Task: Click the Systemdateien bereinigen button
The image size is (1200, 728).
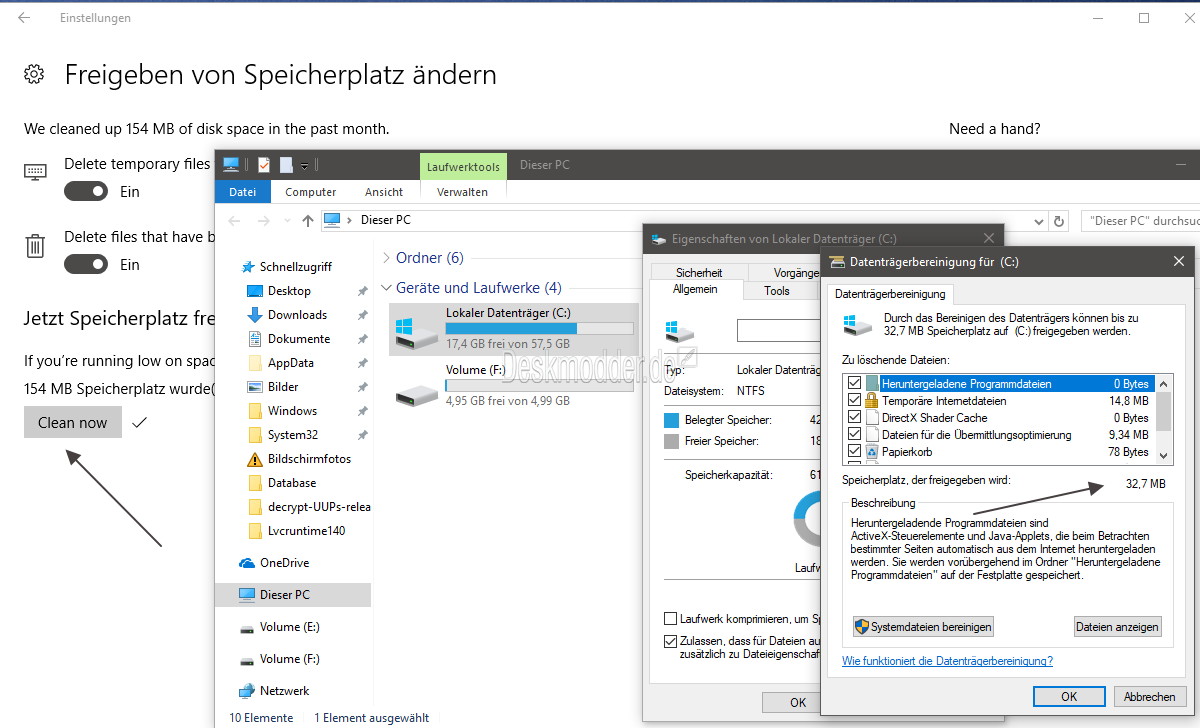Action: pos(922,627)
